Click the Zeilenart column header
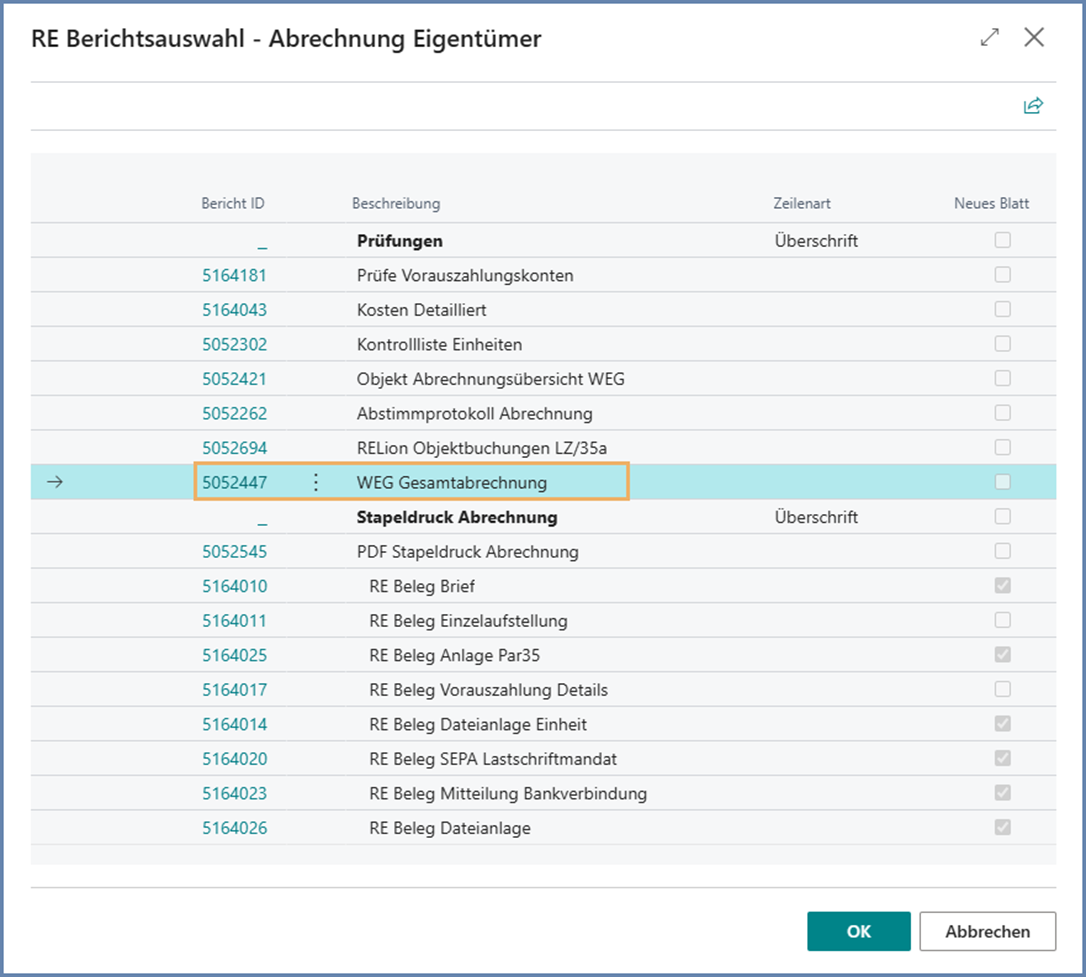Viewport: 1086px width, 977px height. (x=802, y=204)
